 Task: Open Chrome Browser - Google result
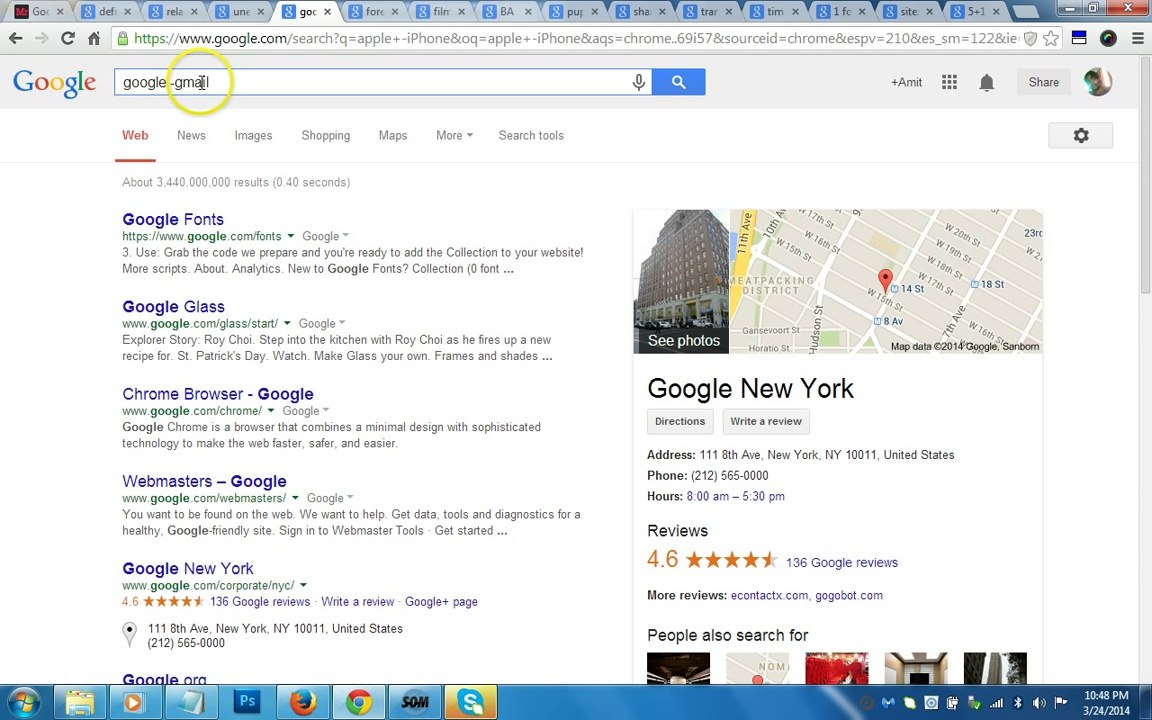coord(218,394)
